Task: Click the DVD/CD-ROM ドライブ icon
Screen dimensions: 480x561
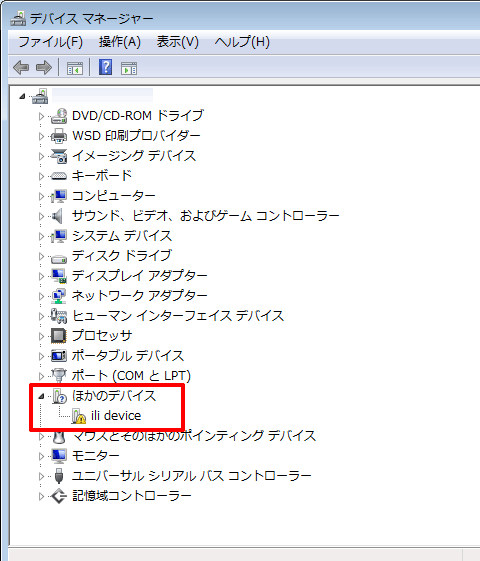Action: [x=59, y=116]
